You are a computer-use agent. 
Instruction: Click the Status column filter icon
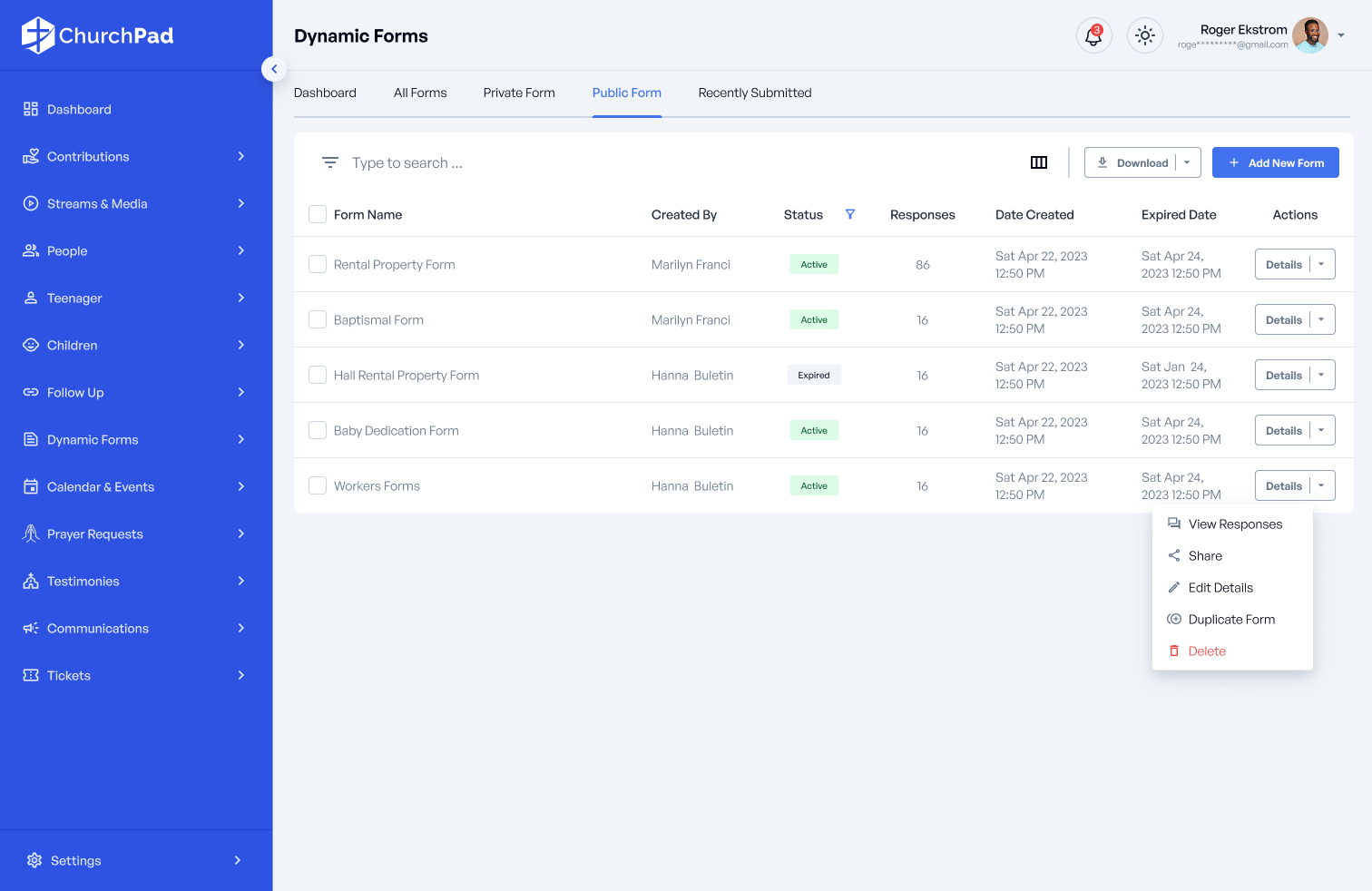(x=849, y=215)
